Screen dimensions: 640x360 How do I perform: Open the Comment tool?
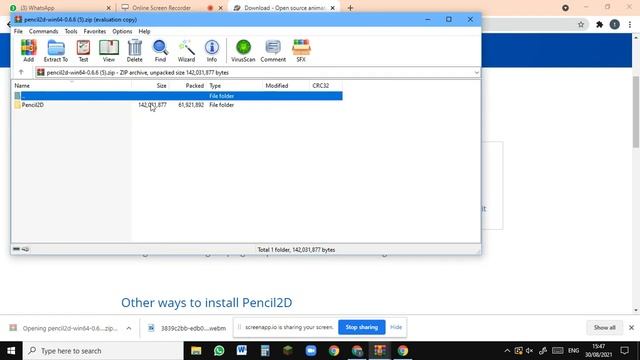pyautogui.click(x=273, y=51)
